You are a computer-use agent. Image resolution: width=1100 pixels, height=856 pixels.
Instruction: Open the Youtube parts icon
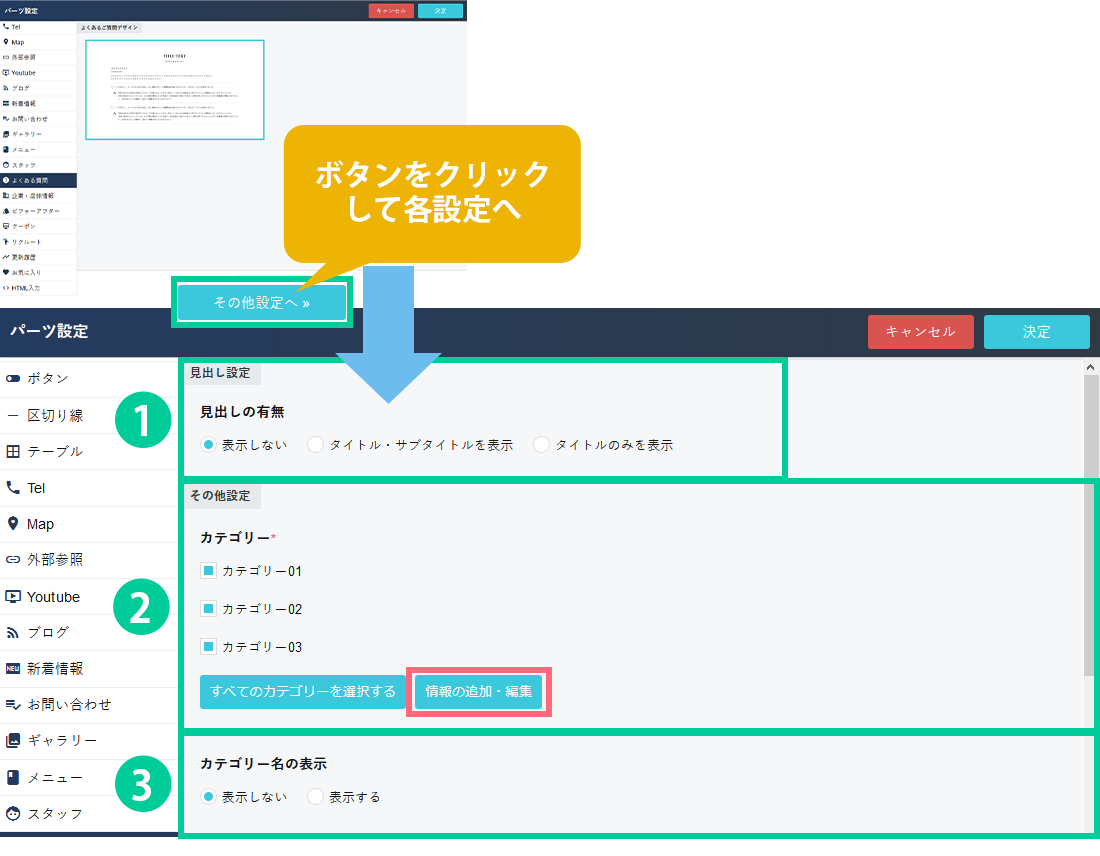pos(13,597)
